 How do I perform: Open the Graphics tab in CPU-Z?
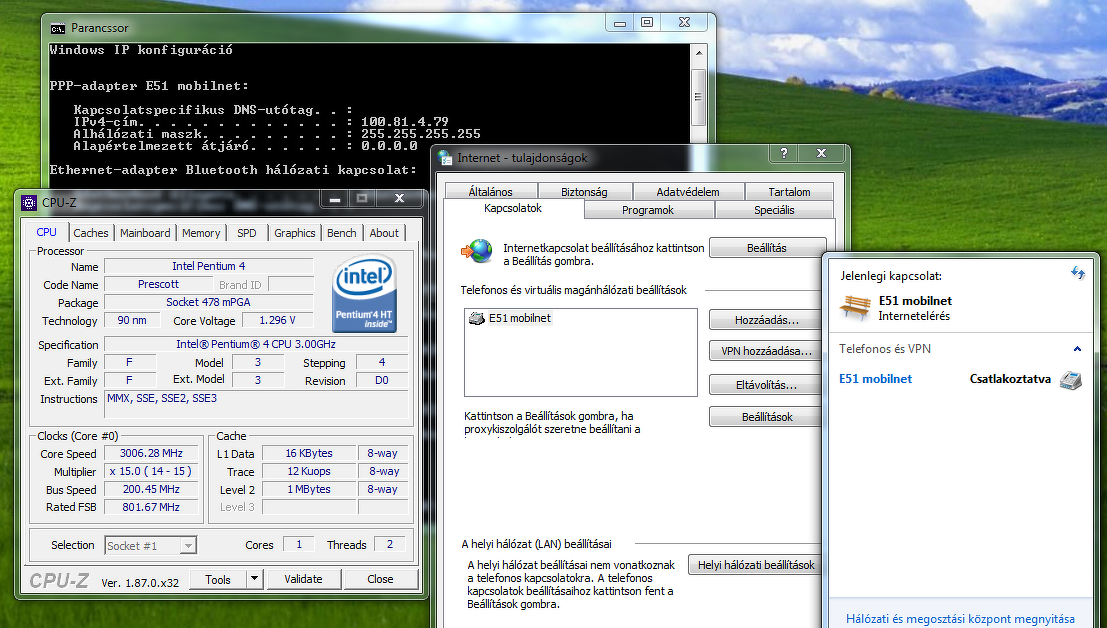click(295, 233)
